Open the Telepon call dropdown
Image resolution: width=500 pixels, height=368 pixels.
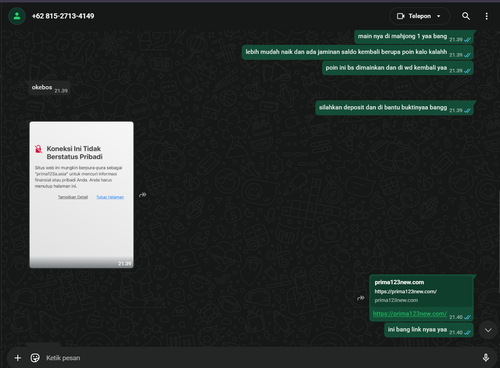420,16
